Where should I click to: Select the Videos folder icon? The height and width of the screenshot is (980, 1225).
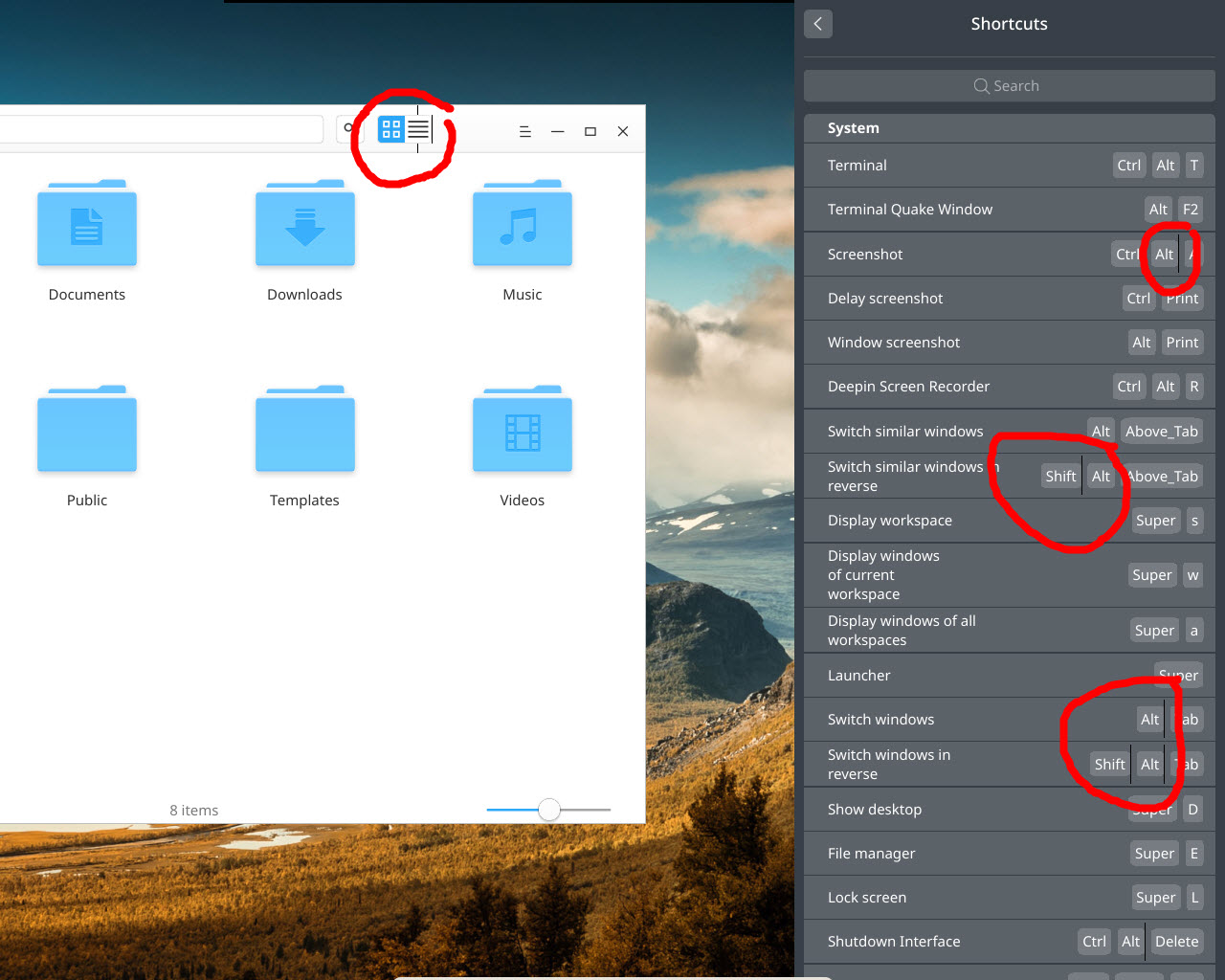pyautogui.click(x=523, y=430)
